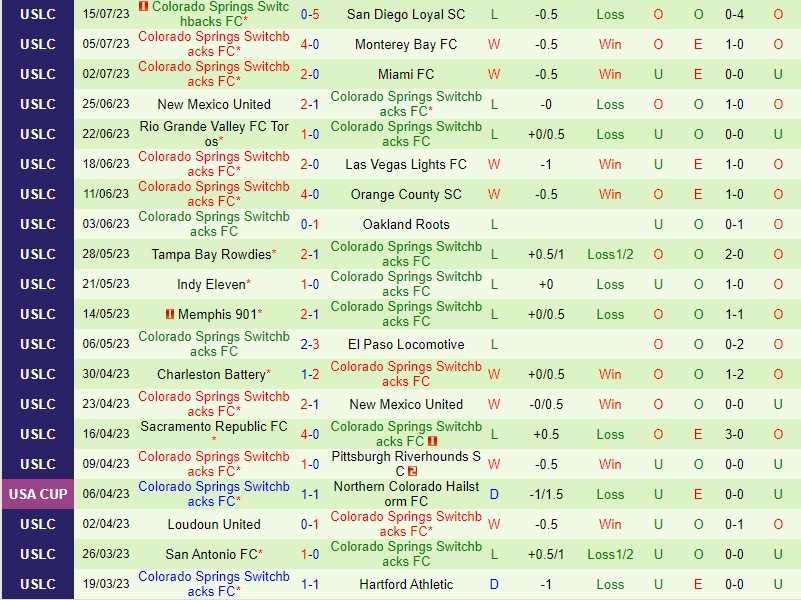Image resolution: width=801 pixels, height=600 pixels.
Task: Select the date 26/03/23
Action: pyautogui.click(x=106, y=554)
